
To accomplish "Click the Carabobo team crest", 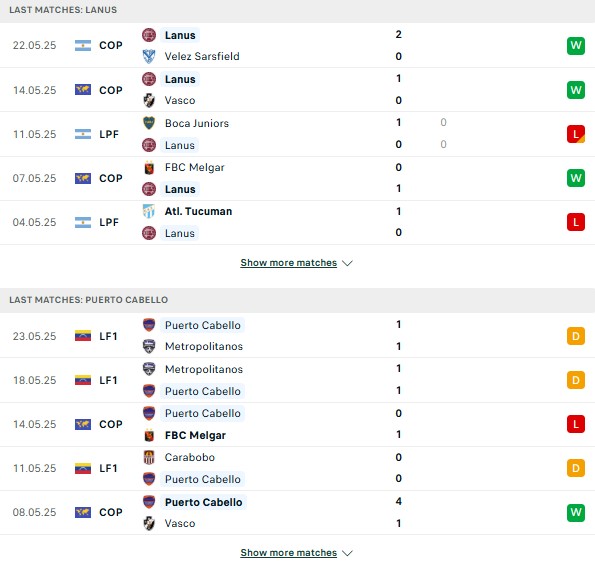I will (149, 457).
